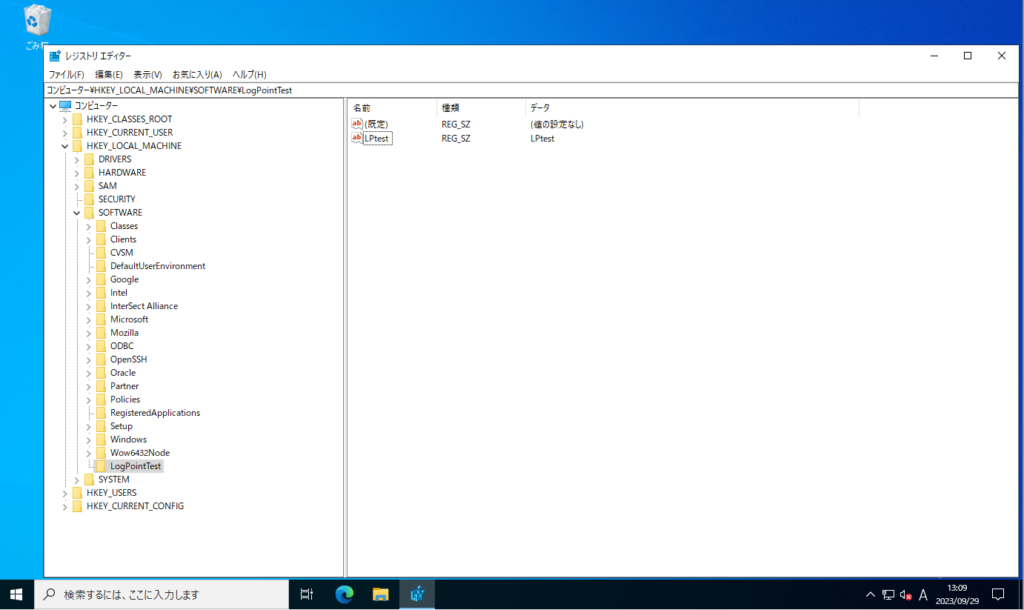1024x610 pixels.
Task: Expand the SAM key chevron
Action: [x=76, y=186]
